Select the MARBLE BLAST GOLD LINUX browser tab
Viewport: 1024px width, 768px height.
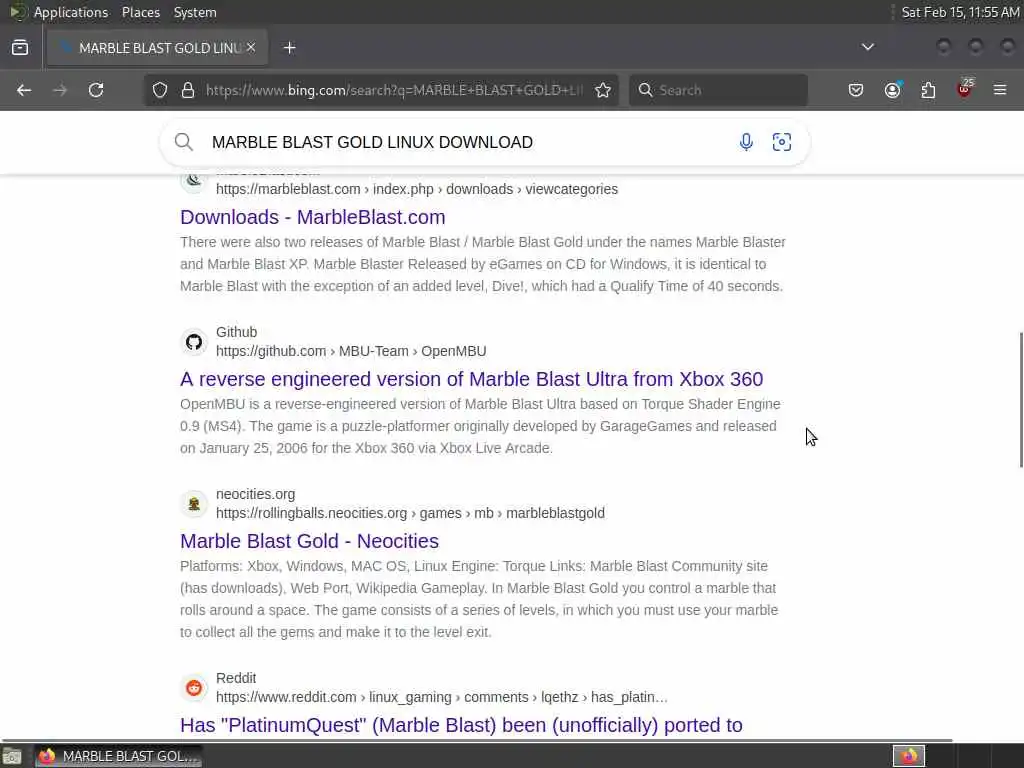click(157, 48)
